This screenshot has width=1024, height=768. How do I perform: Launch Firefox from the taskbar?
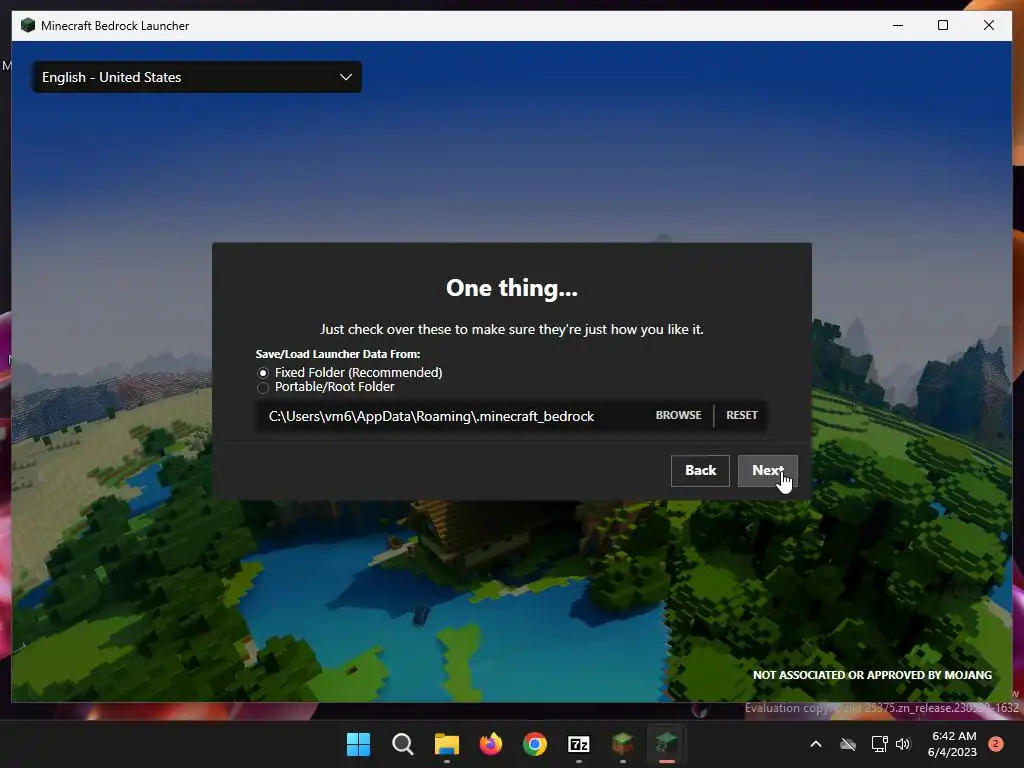tap(490, 744)
